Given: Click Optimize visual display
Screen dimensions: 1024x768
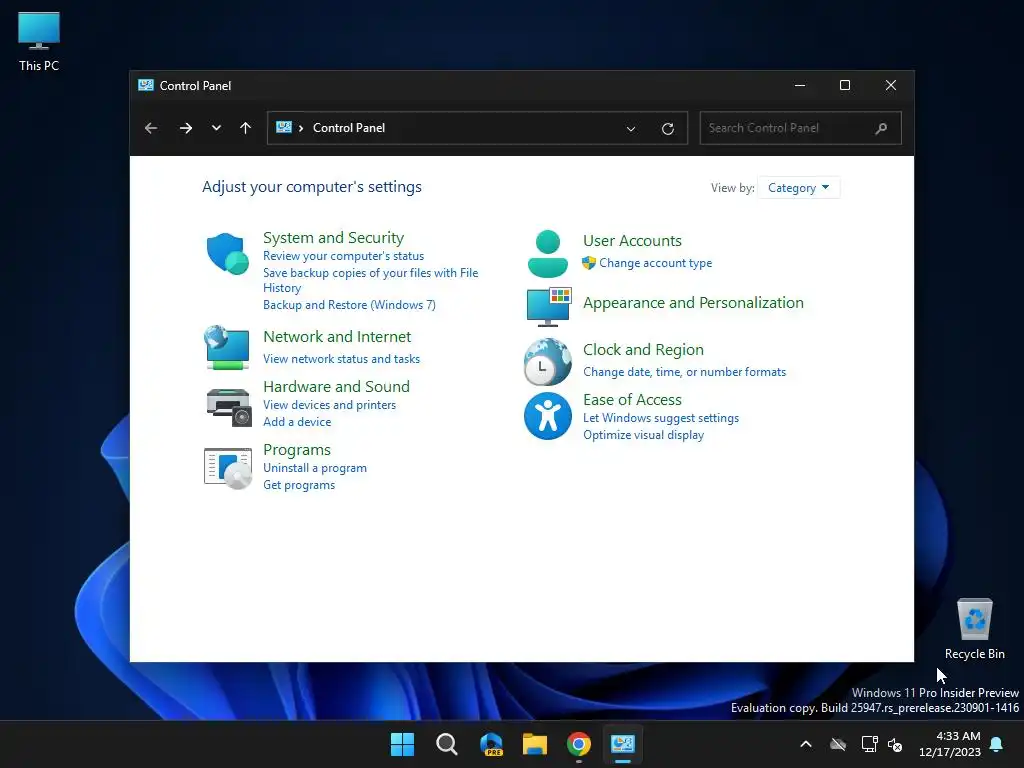Looking at the screenshot, I should [643, 435].
